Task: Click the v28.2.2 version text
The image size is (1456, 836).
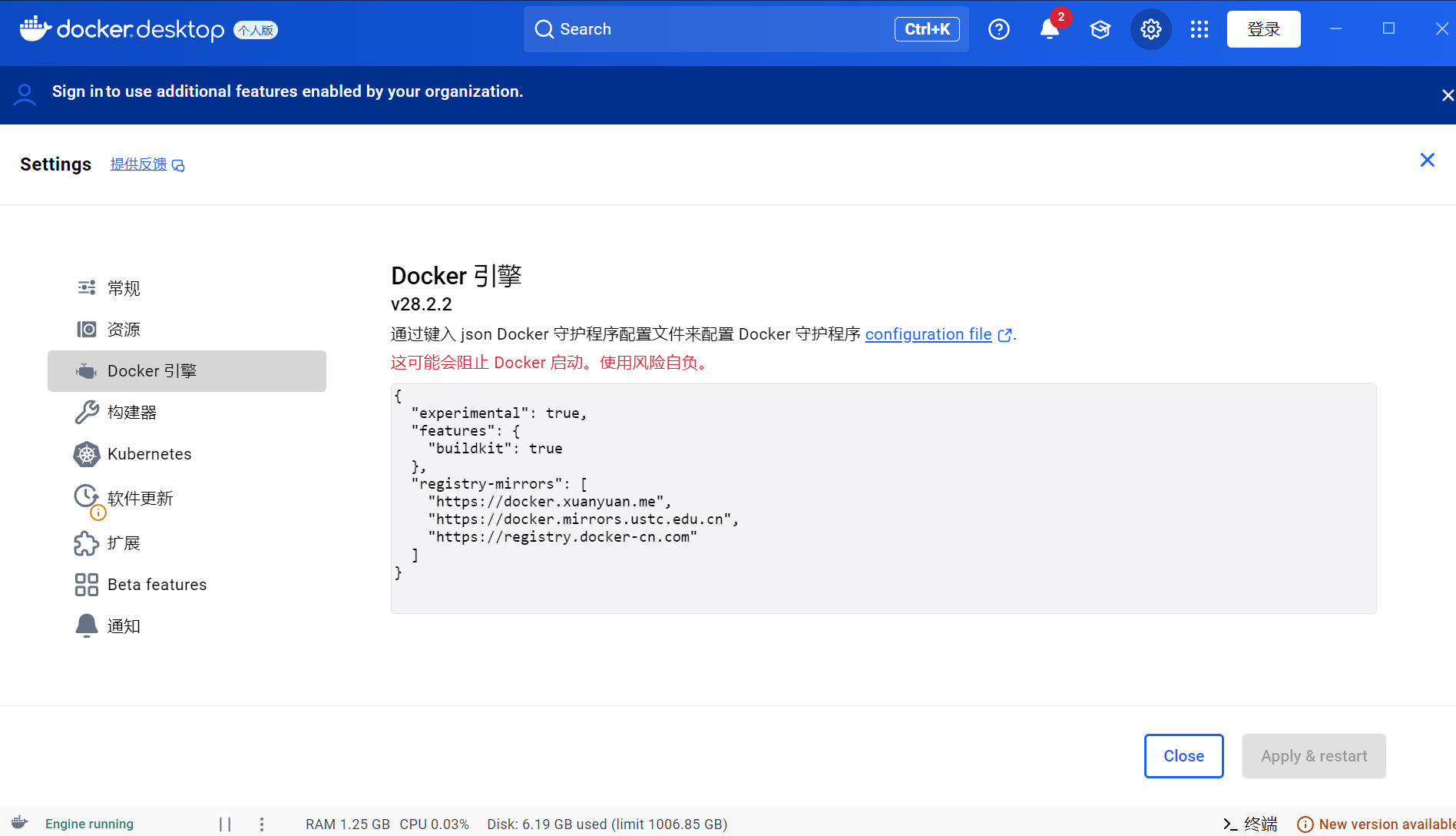Action: point(422,304)
